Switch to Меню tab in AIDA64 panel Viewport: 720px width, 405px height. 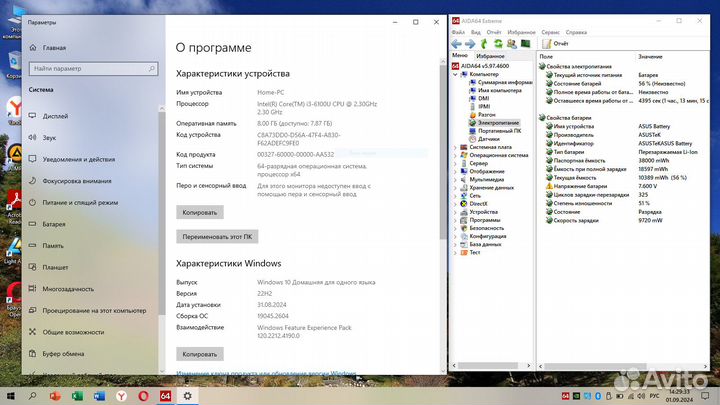coord(460,56)
